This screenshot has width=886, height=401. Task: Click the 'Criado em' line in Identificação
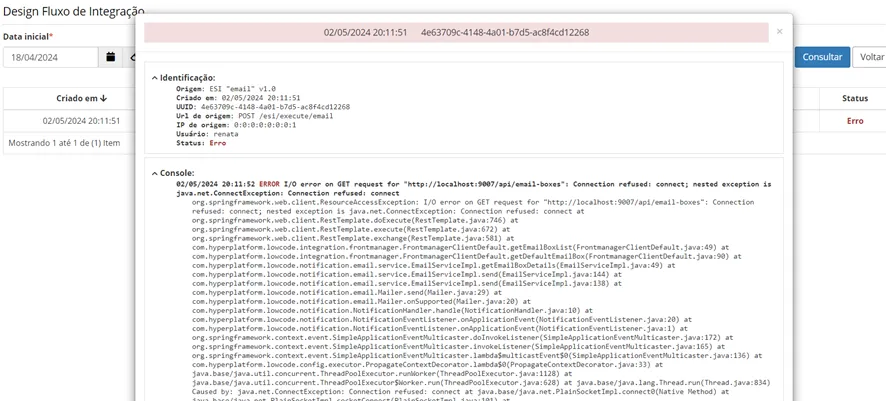coord(238,98)
